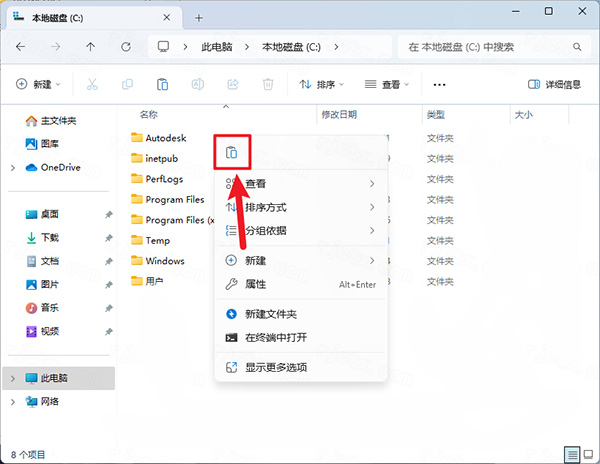Expand chevron after 本地磁盘 (C:) in address bar

click(x=336, y=47)
